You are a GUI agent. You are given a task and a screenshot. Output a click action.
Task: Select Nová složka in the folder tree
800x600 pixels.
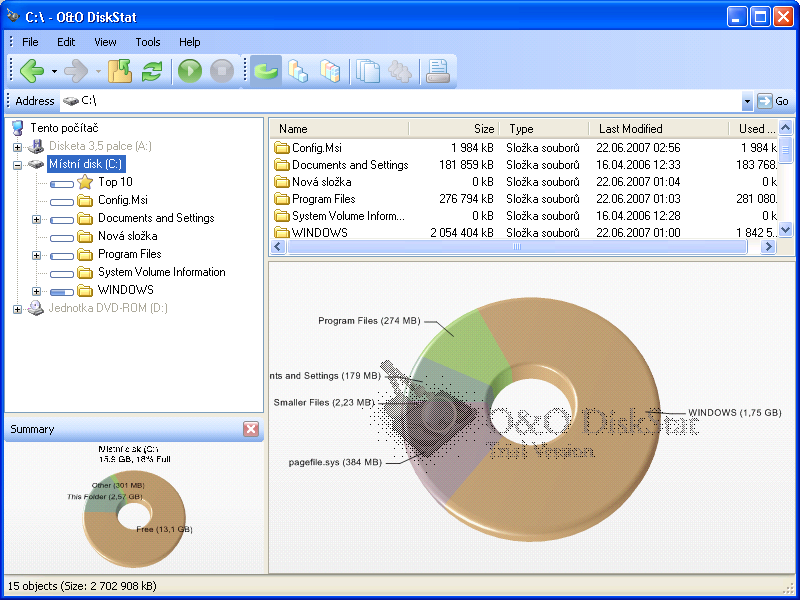click(x=128, y=236)
